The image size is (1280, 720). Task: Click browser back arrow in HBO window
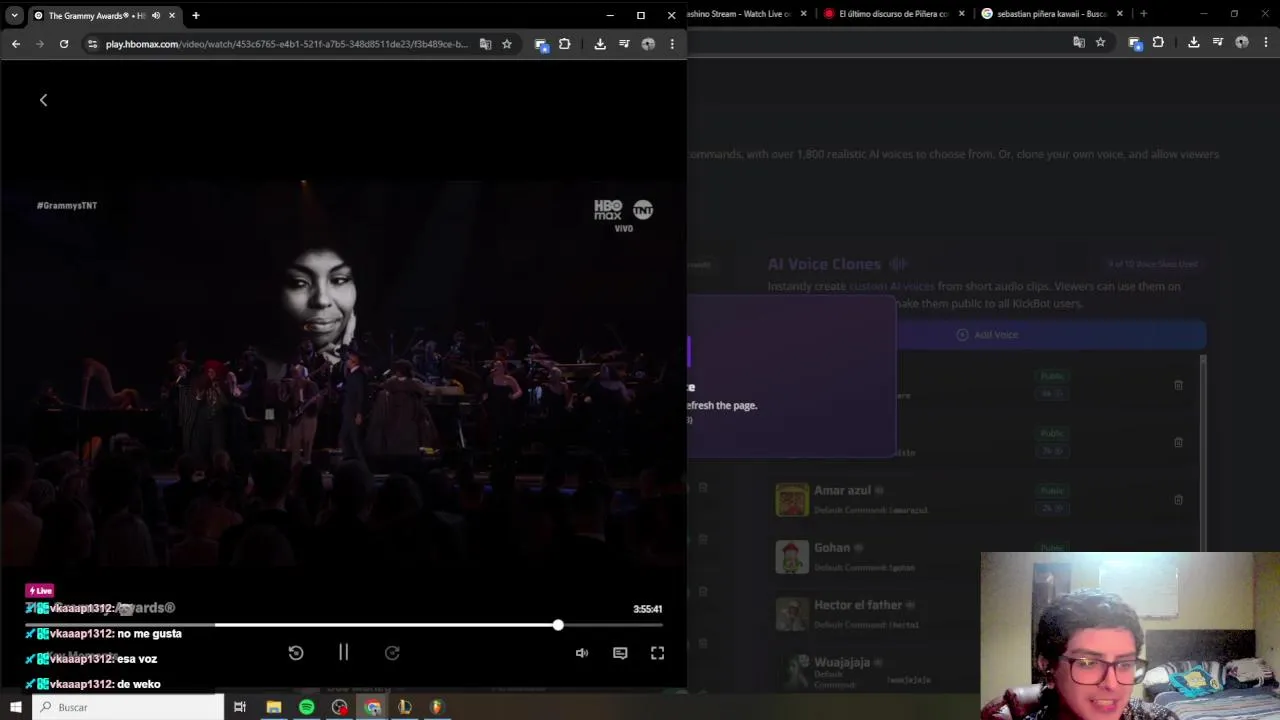click(16, 44)
